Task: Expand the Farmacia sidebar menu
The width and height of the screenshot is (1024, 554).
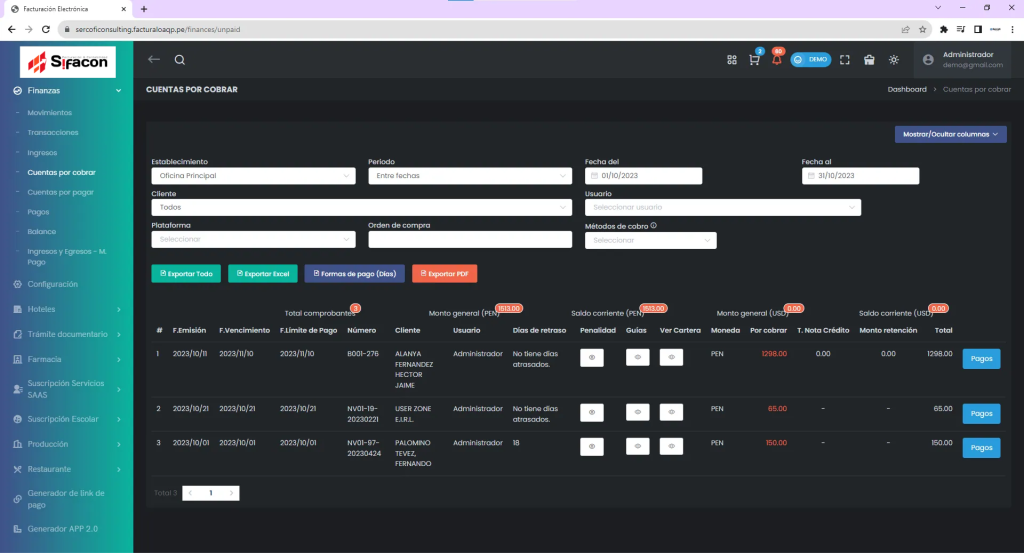Action: click(66, 358)
